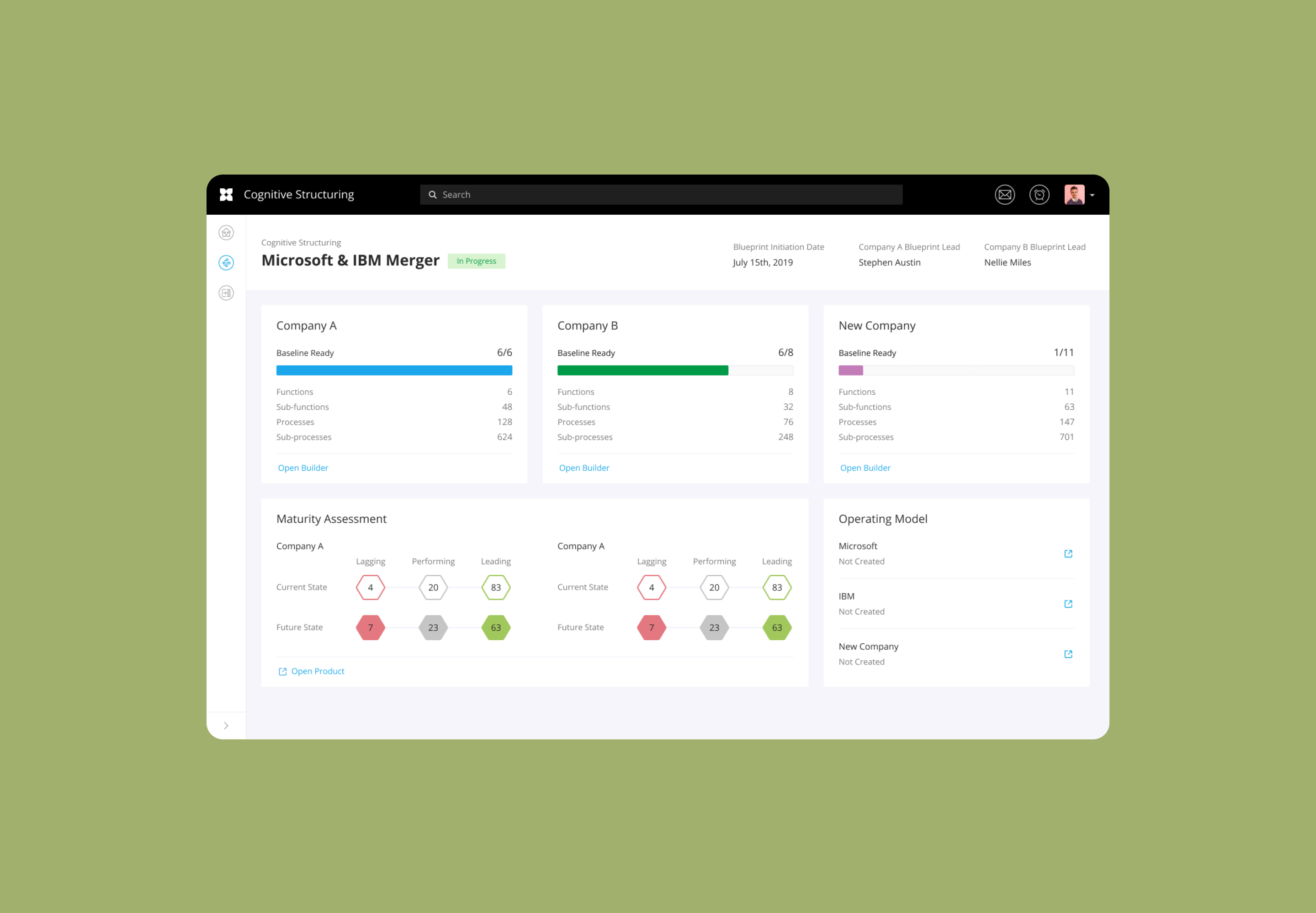Click the Blueprint Initiation Date label
The height and width of the screenshot is (913, 1316).
click(778, 247)
